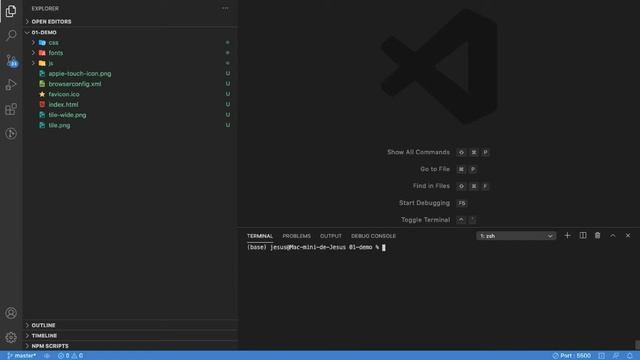This screenshot has width=640, height=360.
Task: Create a new terminal with plus icon
Action: 567,236
